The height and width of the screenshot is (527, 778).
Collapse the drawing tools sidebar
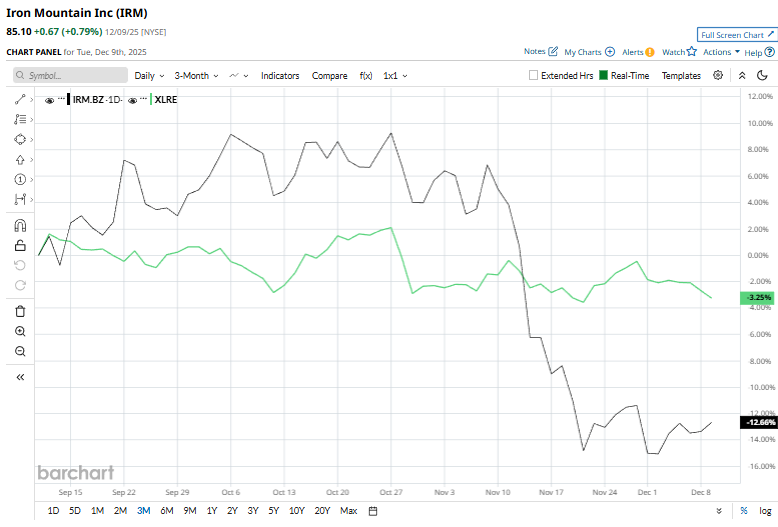pyautogui.click(x=20, y=377)
